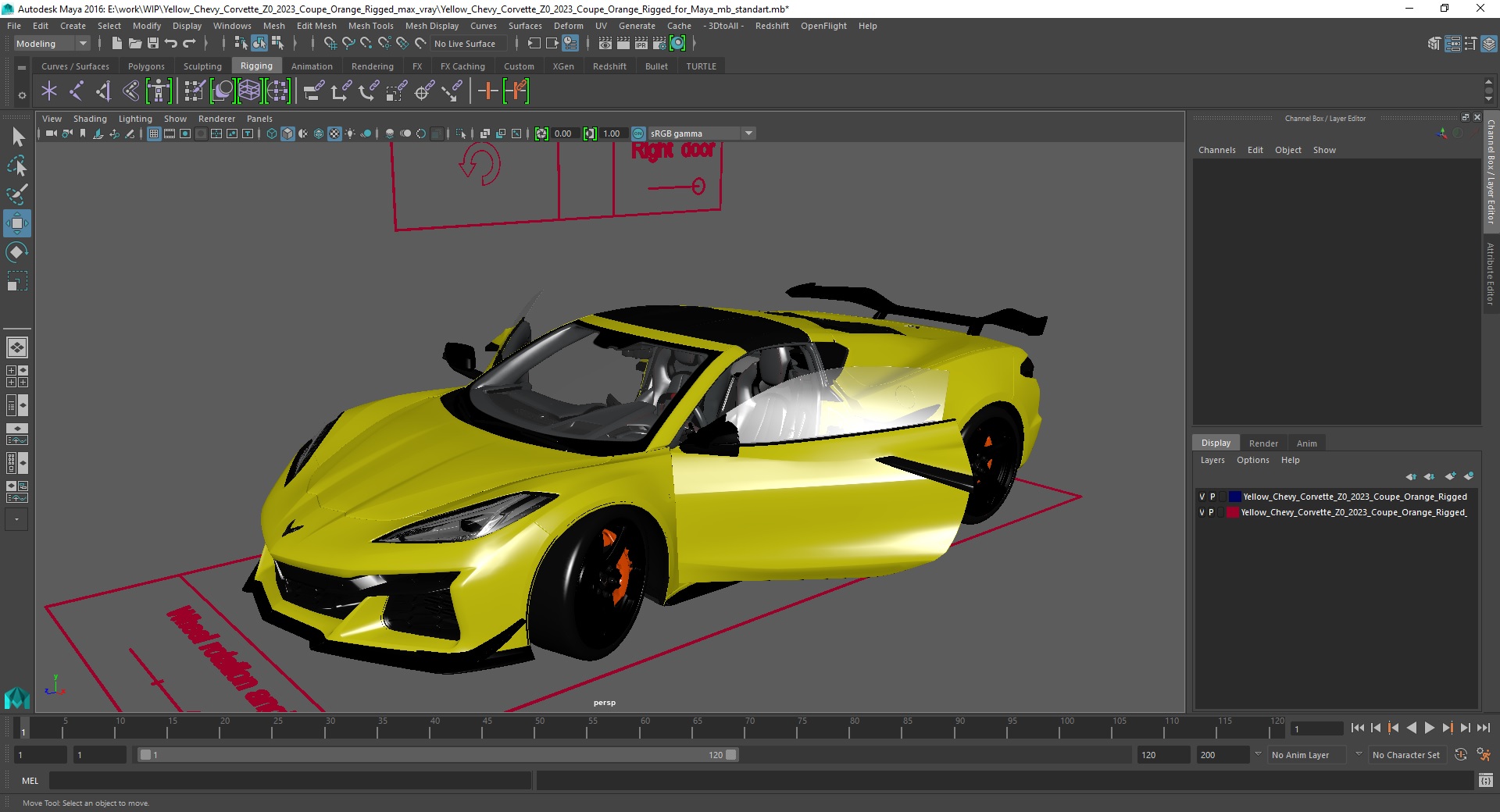Choose the Paint selection tool
1500x812 pixels.
[17, 194]
